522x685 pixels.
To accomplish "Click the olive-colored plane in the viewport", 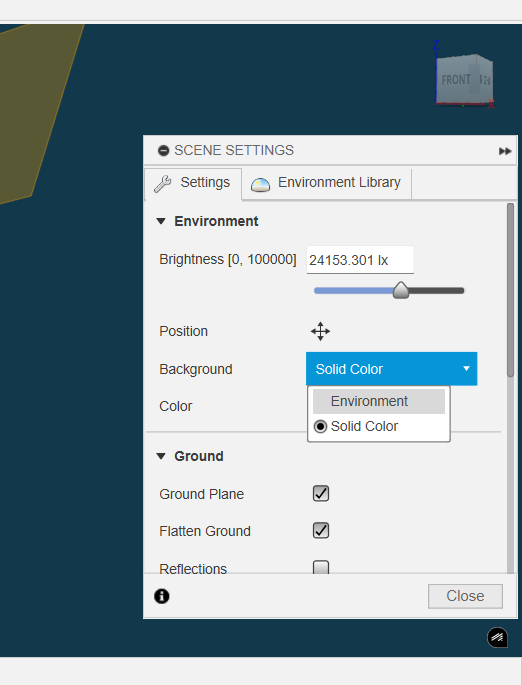I will (x=35, y=109).
